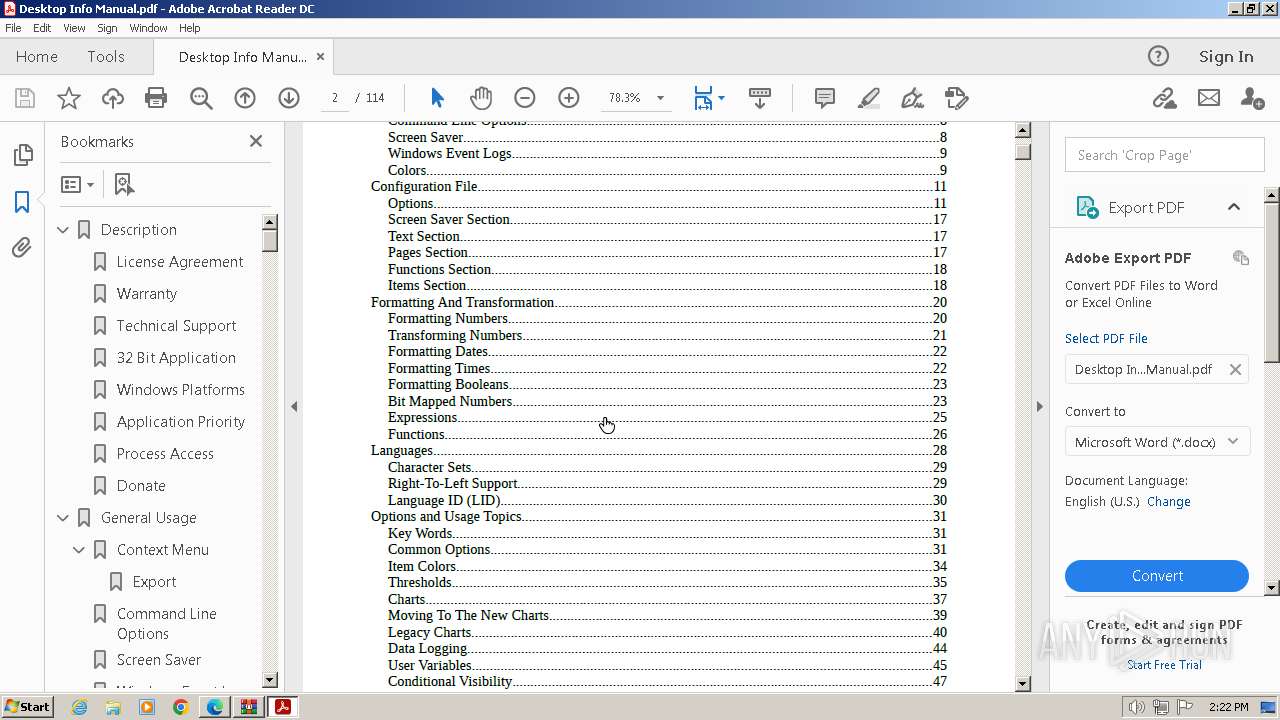Viewport: 1280px width, 720px height.
Task: Collapse the left navigation pane arrow
Action: click(294, 406)
